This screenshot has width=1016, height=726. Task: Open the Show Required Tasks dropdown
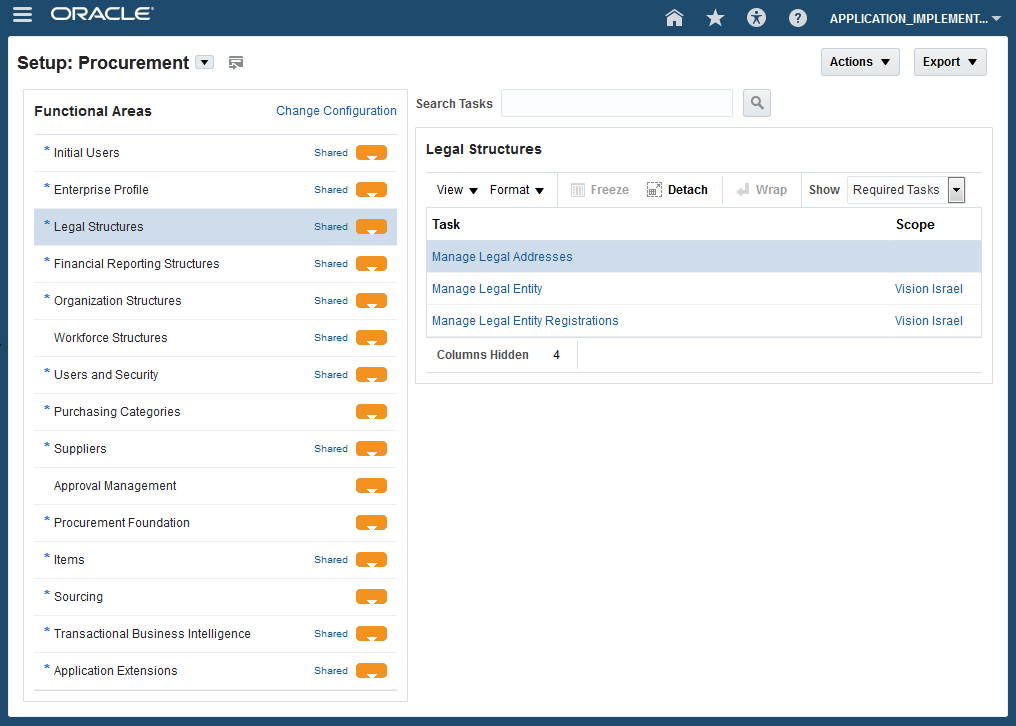click(x=956, y=190)
